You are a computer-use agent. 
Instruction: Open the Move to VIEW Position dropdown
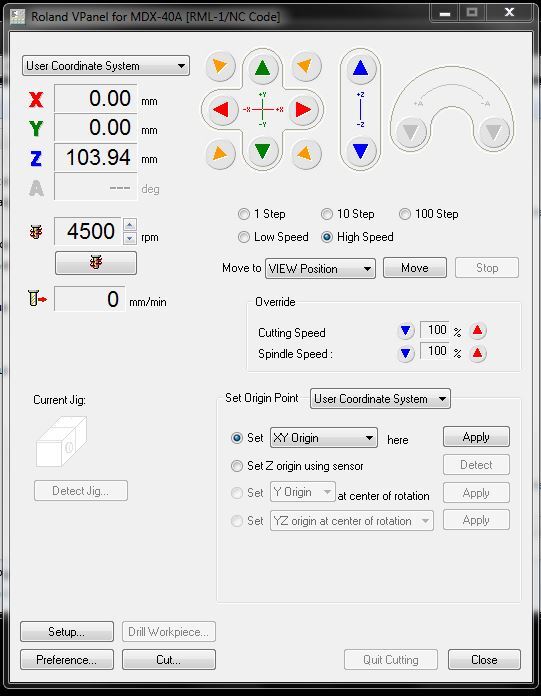pos(320,269)
